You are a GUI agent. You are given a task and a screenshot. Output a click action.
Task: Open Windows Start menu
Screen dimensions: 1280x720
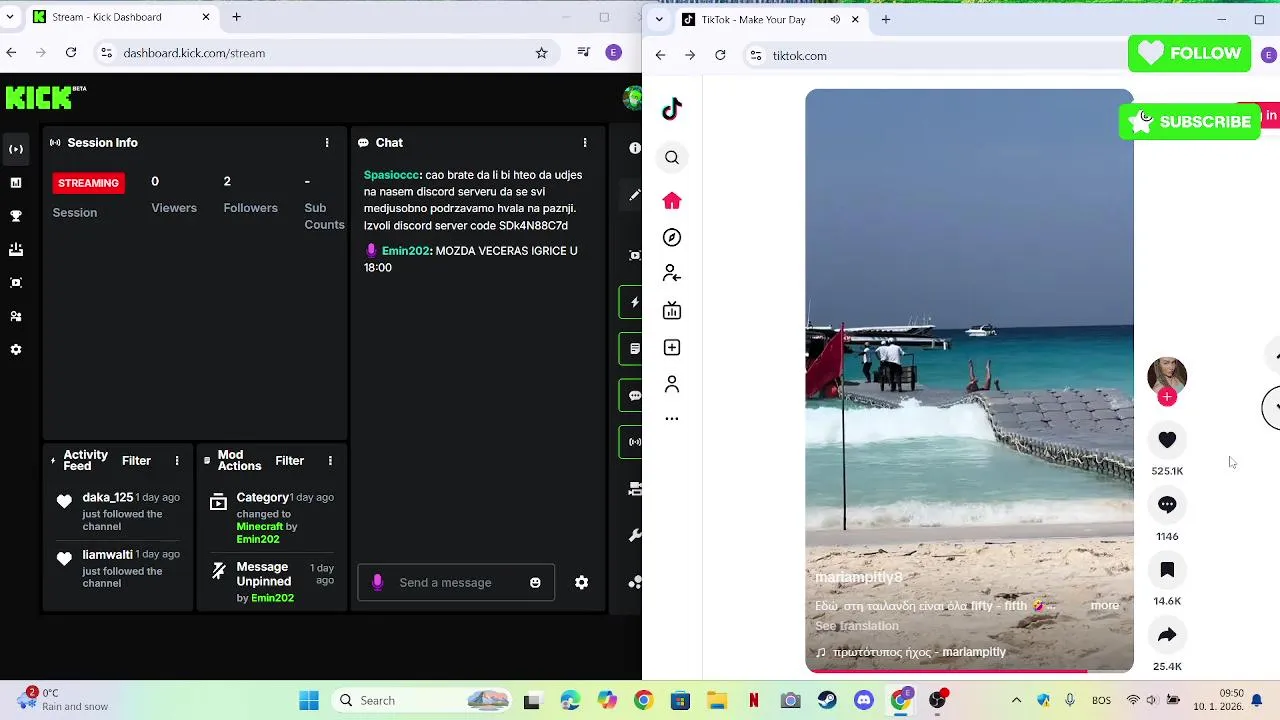[x=309, y=701]
